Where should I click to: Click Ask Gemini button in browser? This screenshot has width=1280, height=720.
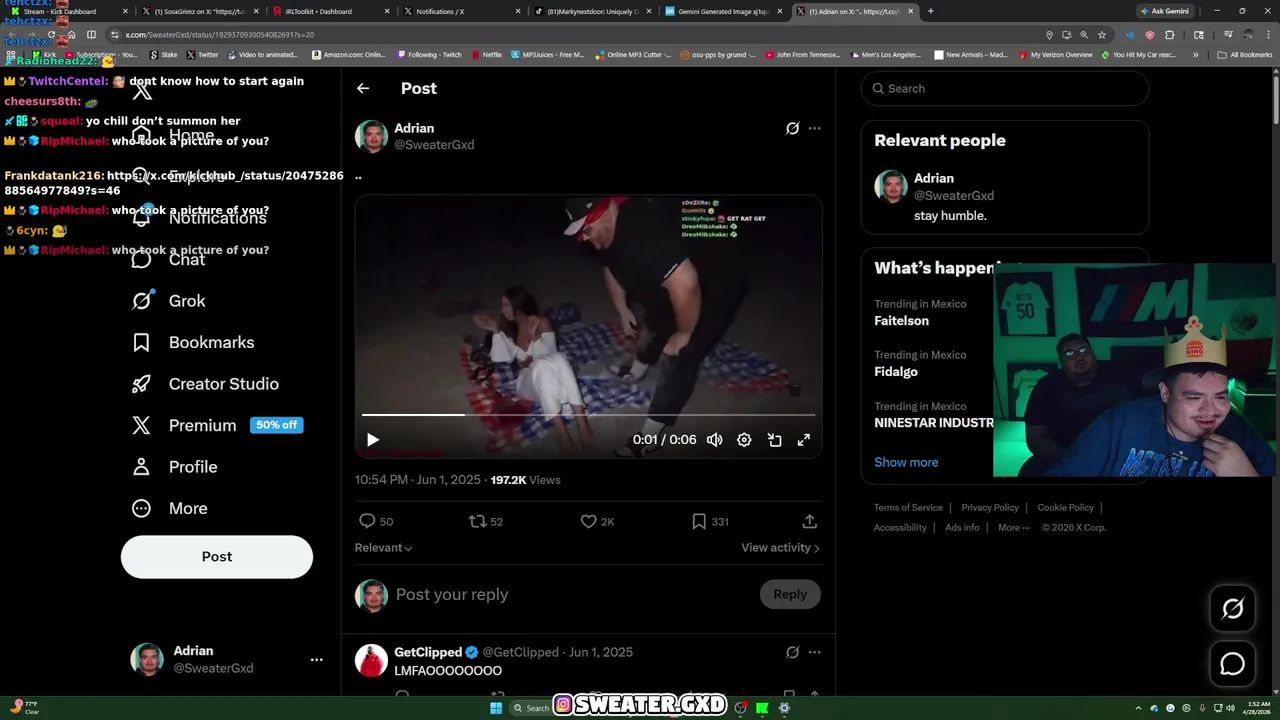[x=1164, y=11]
